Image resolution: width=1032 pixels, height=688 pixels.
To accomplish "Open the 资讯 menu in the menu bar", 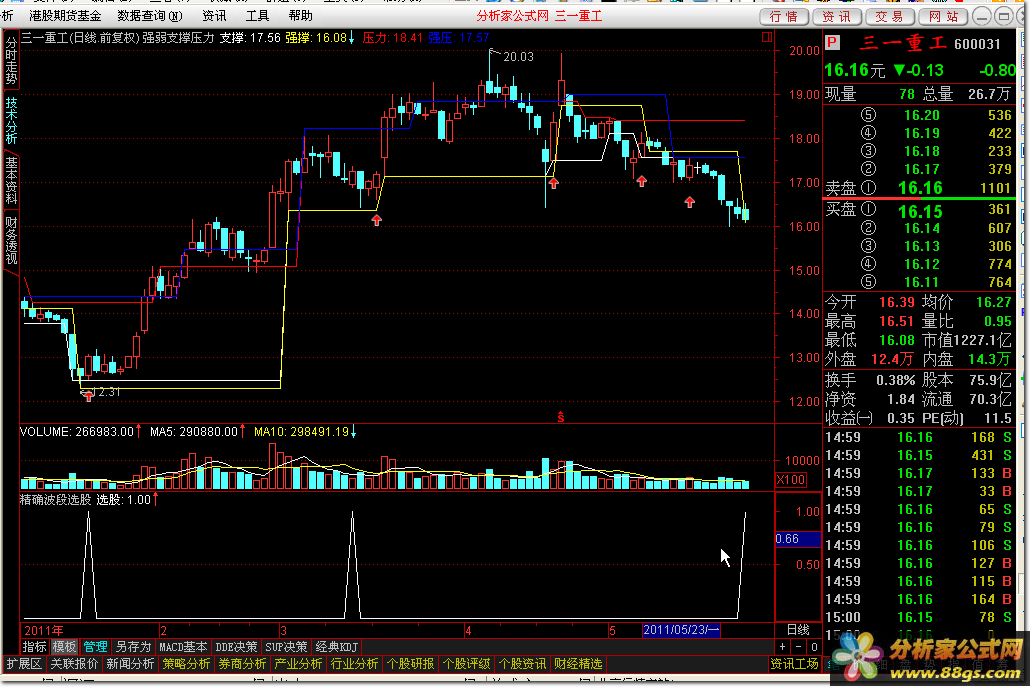I will 214,16.
